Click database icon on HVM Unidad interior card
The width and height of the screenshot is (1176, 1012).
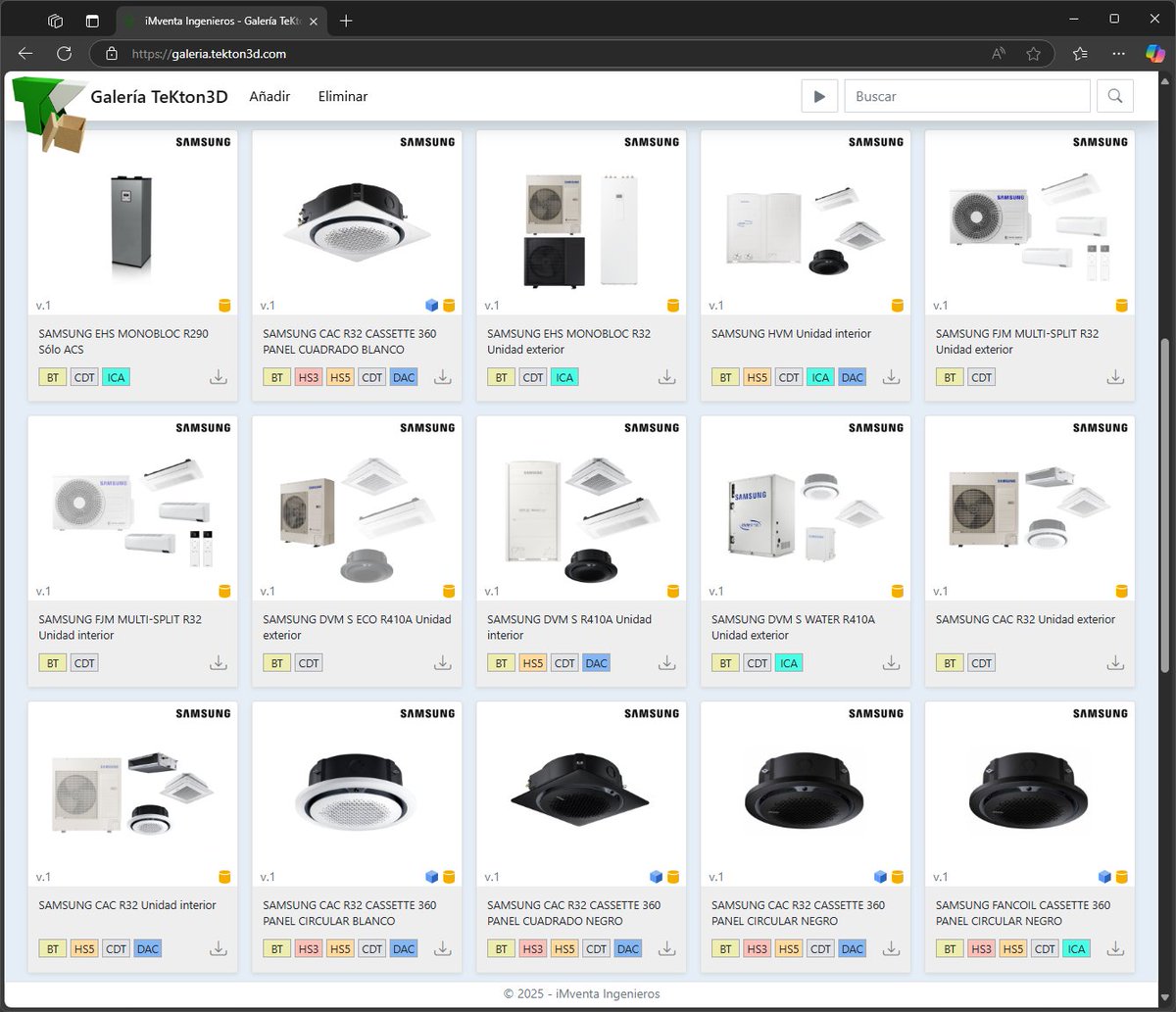898,306
